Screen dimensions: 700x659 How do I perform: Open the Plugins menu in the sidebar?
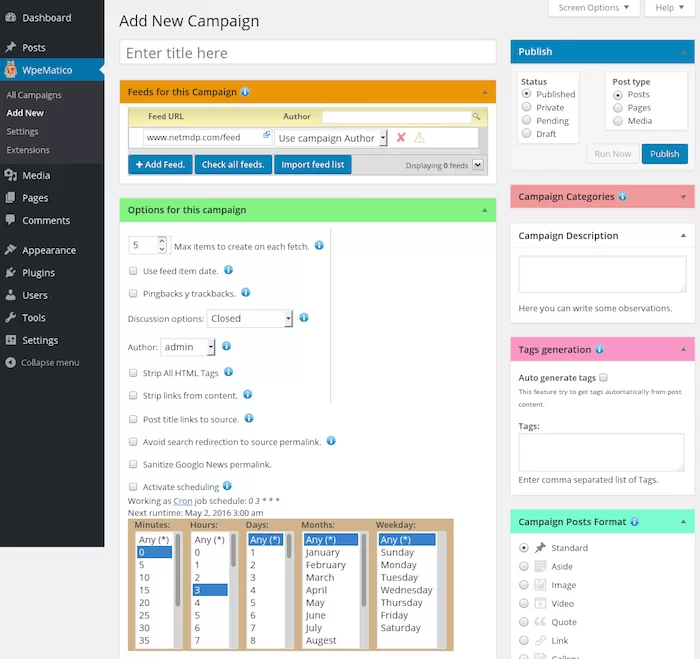click(38, 272)
